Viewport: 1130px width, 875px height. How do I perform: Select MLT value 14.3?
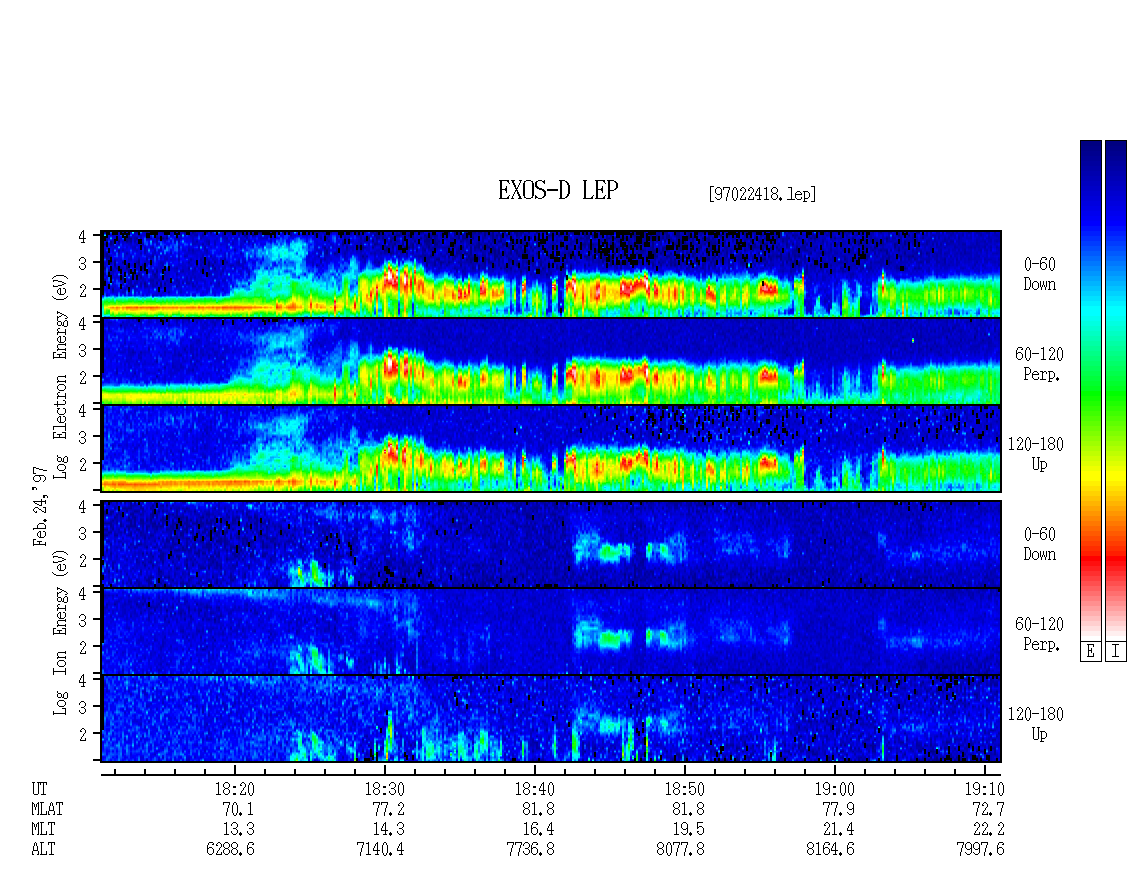(x=388, y=830)
